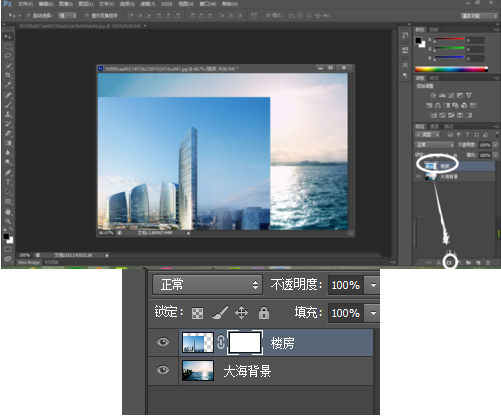This screenshot has width=501, height=418.
Task: Select the Pen tool
Action: tap(8, 173)
